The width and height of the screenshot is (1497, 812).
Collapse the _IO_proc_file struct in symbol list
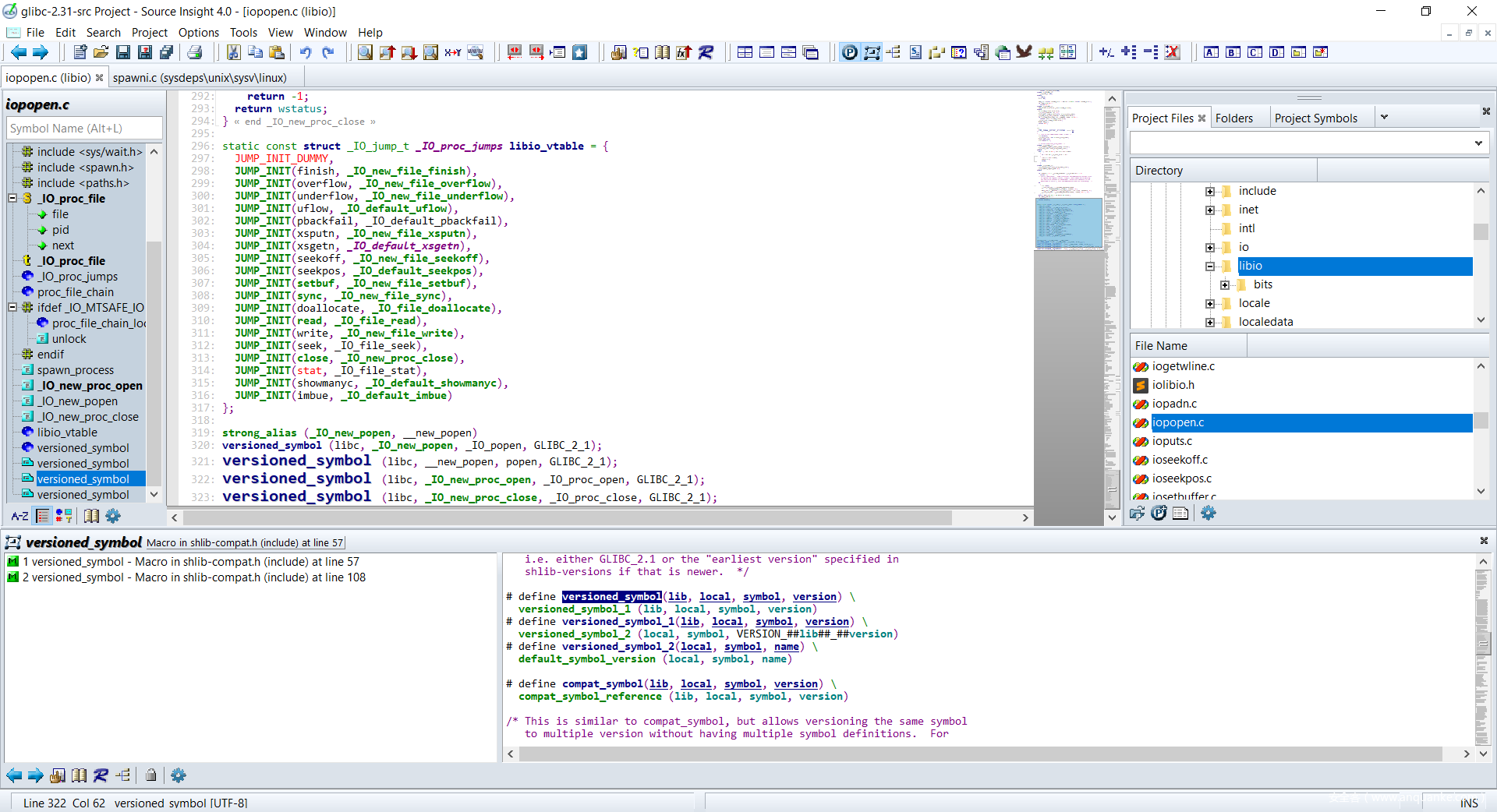tap(12, 199)
